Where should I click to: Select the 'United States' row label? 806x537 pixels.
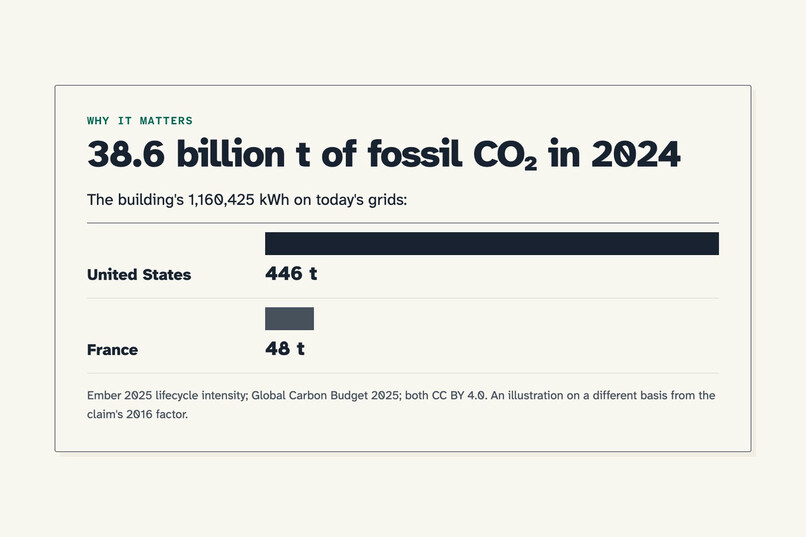click(x=139, y=274)
